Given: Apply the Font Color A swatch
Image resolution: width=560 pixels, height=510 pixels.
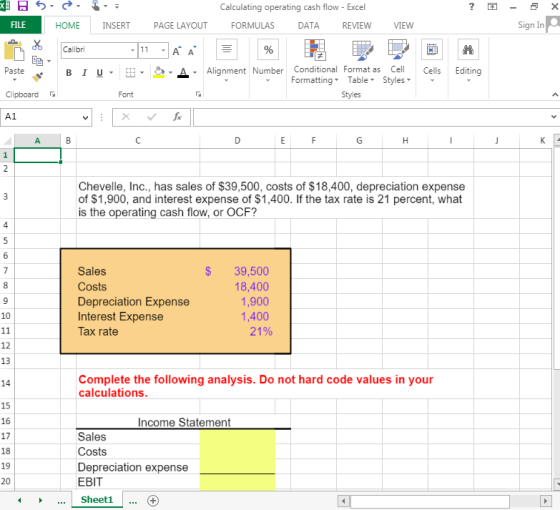Looking at the screenshot, I should (183, 72).
